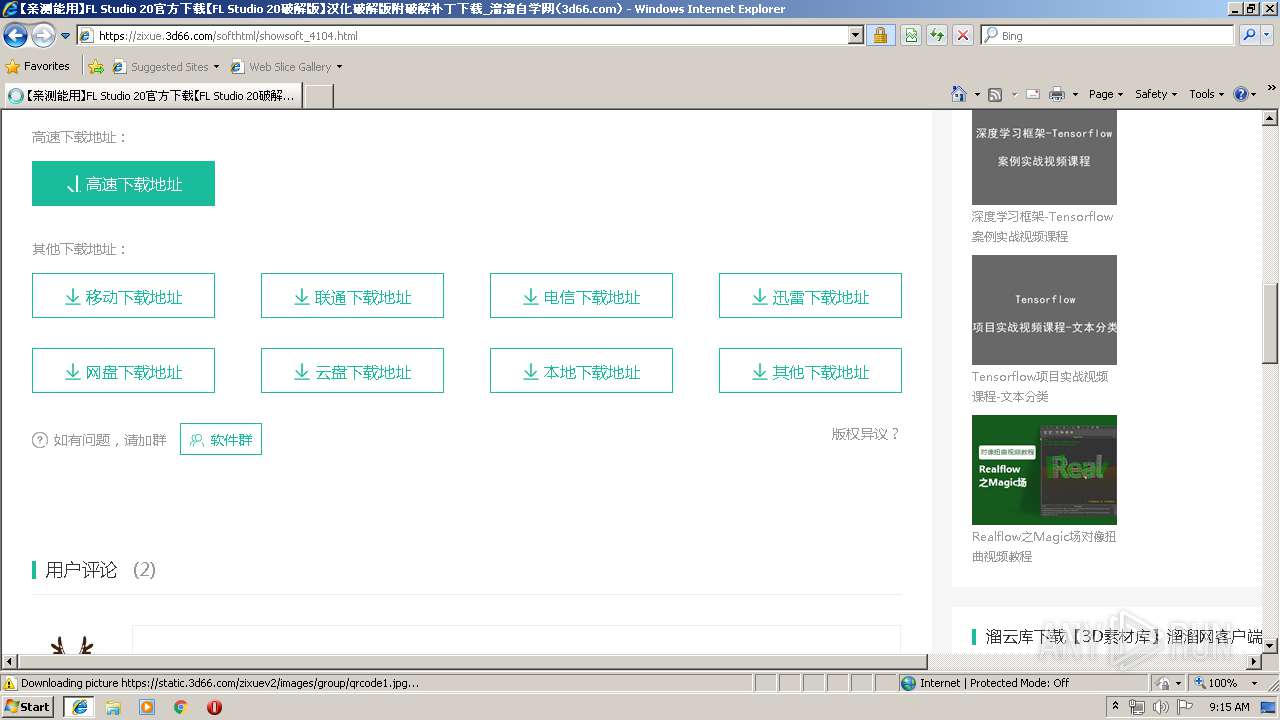Open a new blank tab
Viewport: 1280px width, 720px height.
point(318,96)
